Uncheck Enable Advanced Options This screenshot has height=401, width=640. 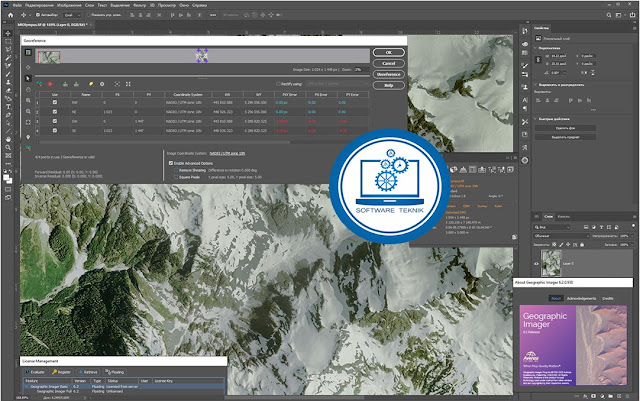click(x=171, y=163)
